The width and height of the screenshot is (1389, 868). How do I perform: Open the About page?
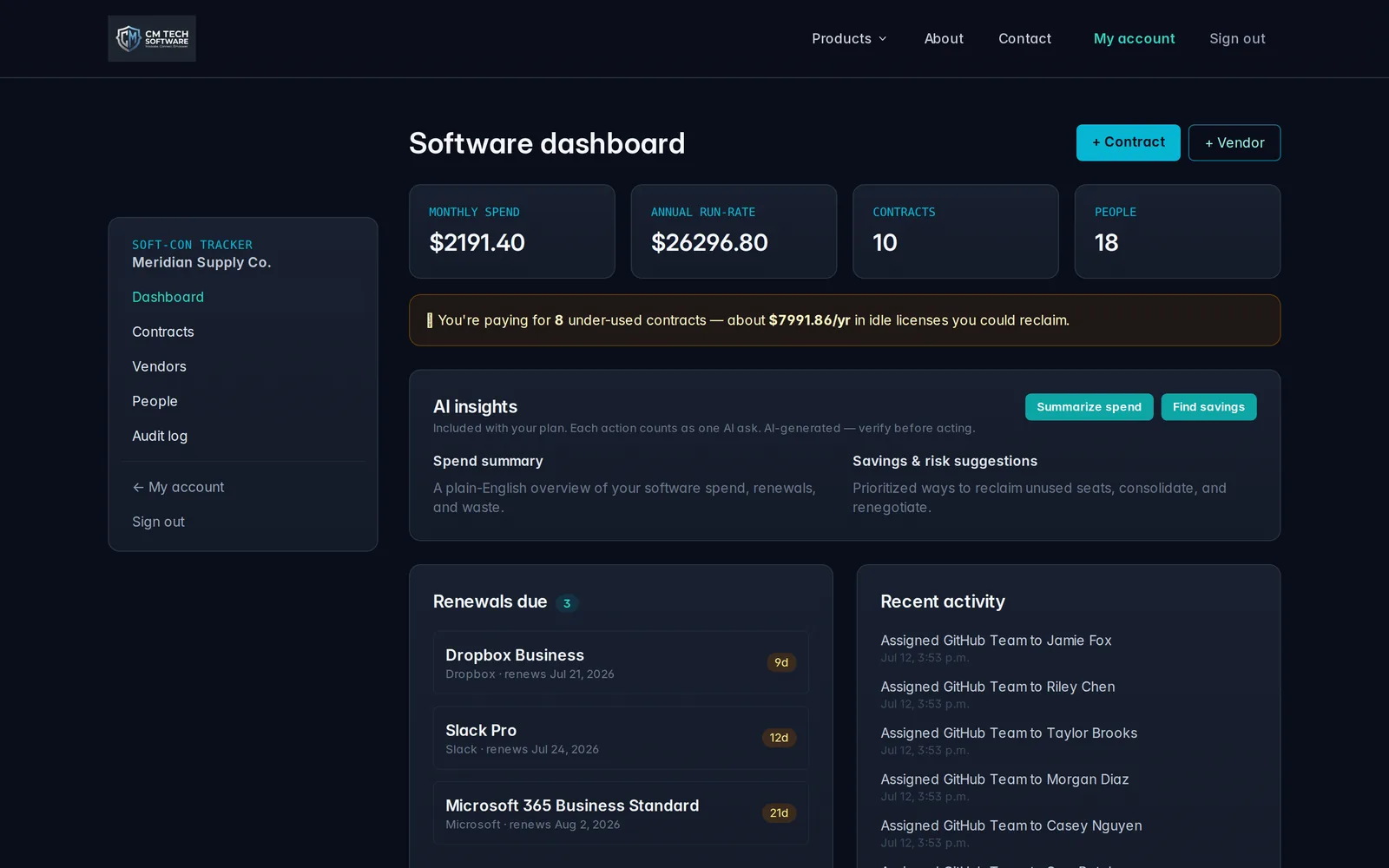(x=944, y=38)
